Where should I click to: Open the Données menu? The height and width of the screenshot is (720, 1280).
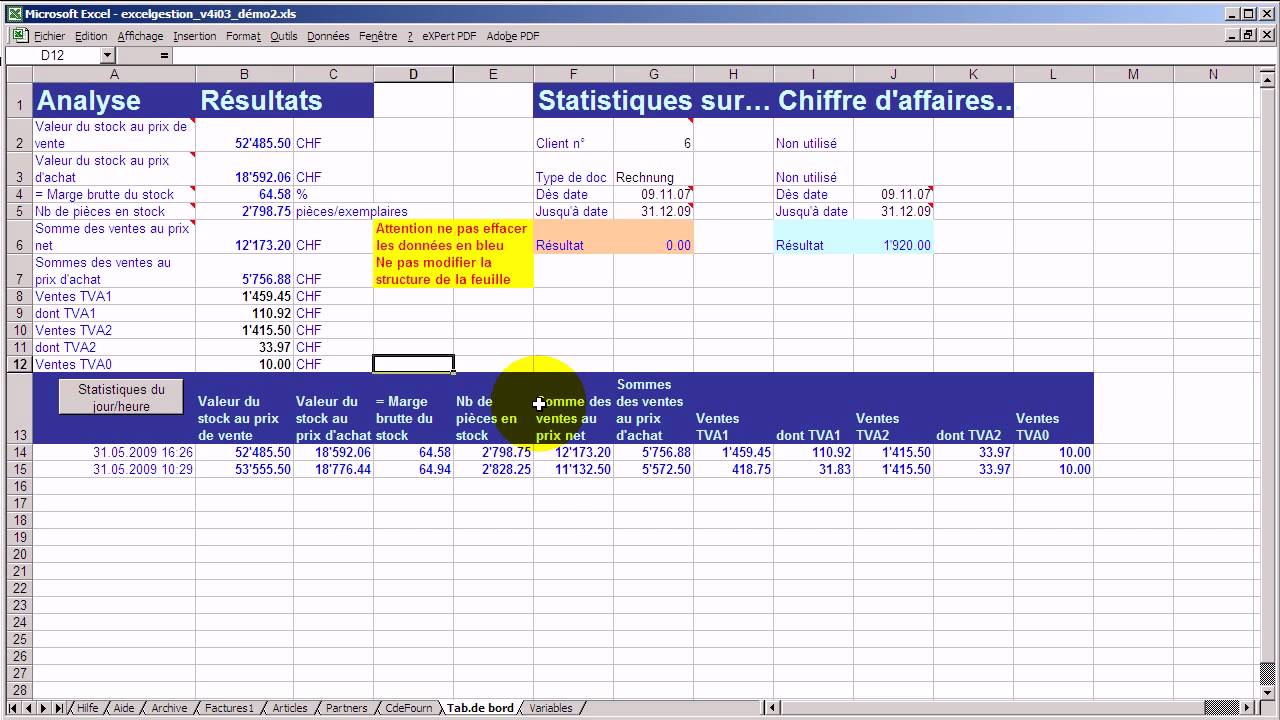pyautogui.click(x=328, y=36)
